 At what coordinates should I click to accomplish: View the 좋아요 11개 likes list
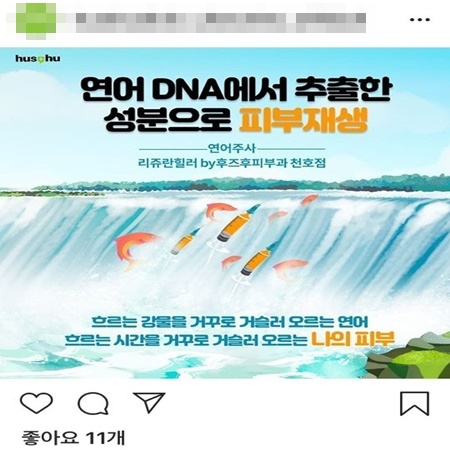click(x=73, y=438)
